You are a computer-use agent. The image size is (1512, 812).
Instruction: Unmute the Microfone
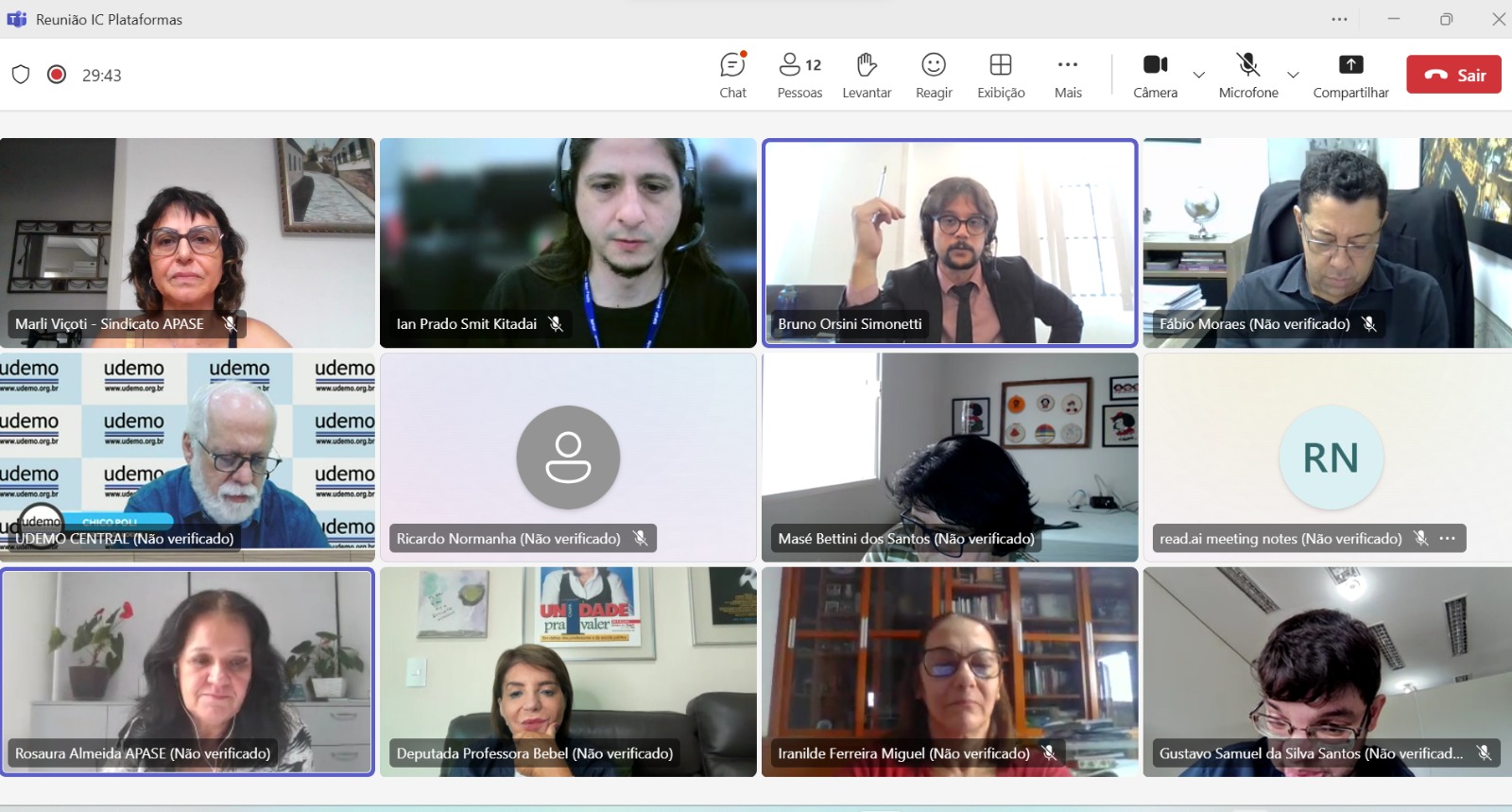point(1248,75)
